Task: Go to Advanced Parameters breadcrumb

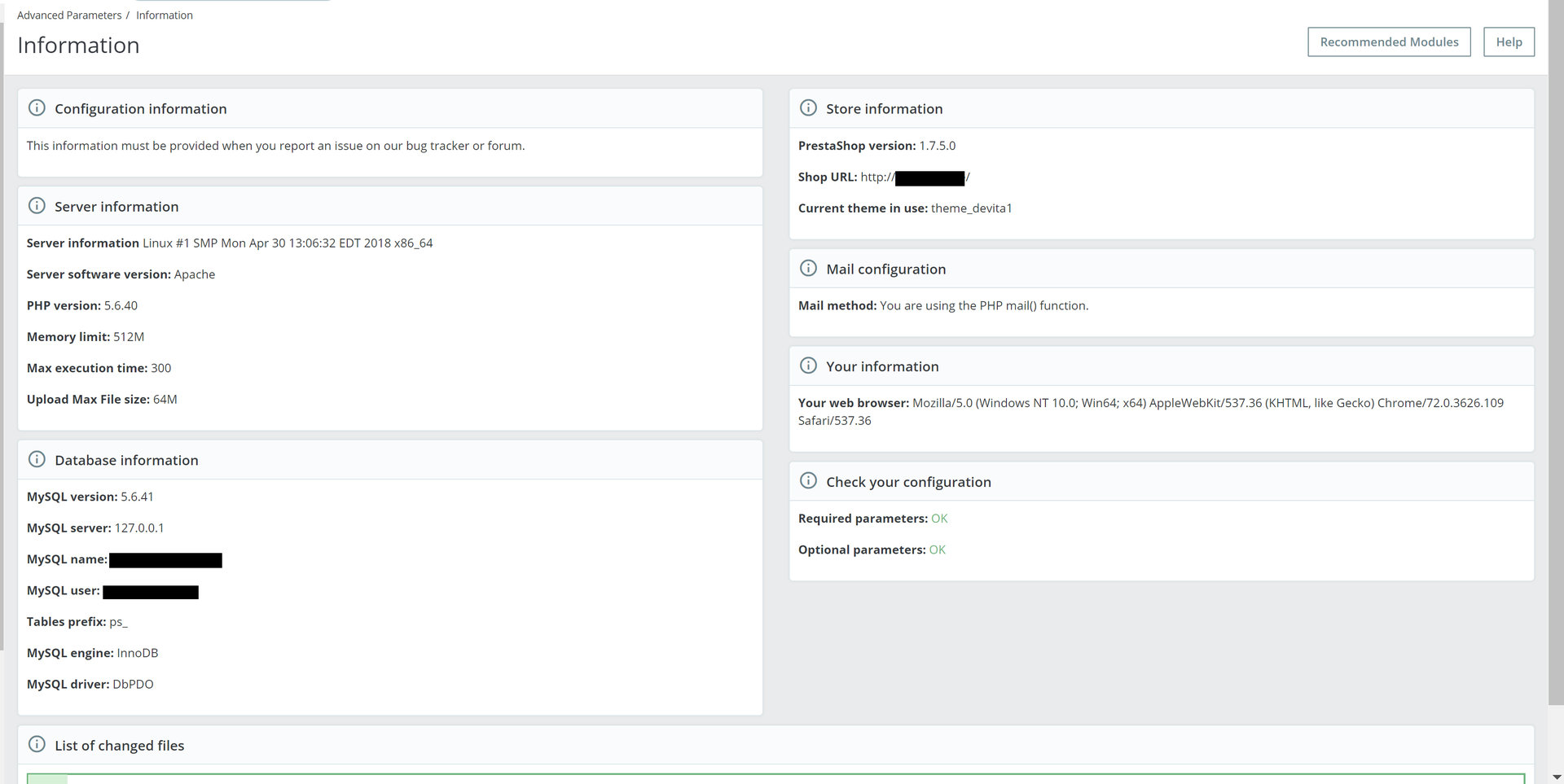Action: click(69, 15)
